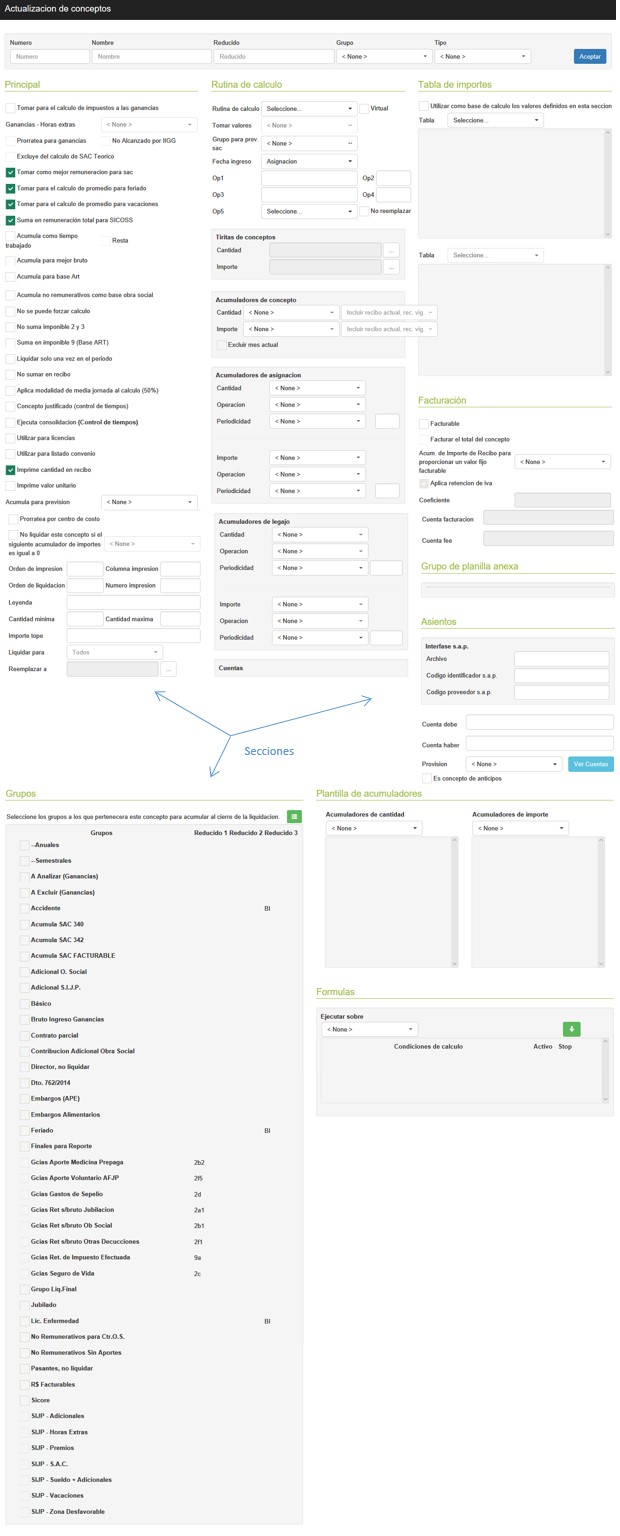Check the Virtual option next to Rutina de calculo

(x=364, y=108)
